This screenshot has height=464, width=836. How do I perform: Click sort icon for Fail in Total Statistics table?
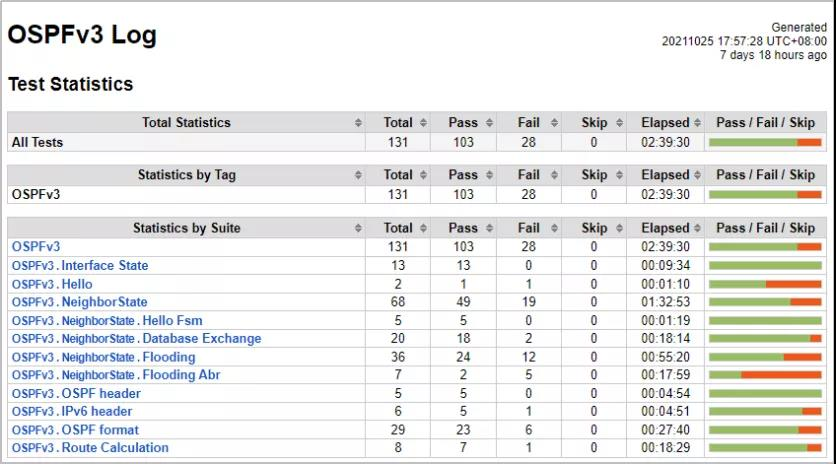556,123
